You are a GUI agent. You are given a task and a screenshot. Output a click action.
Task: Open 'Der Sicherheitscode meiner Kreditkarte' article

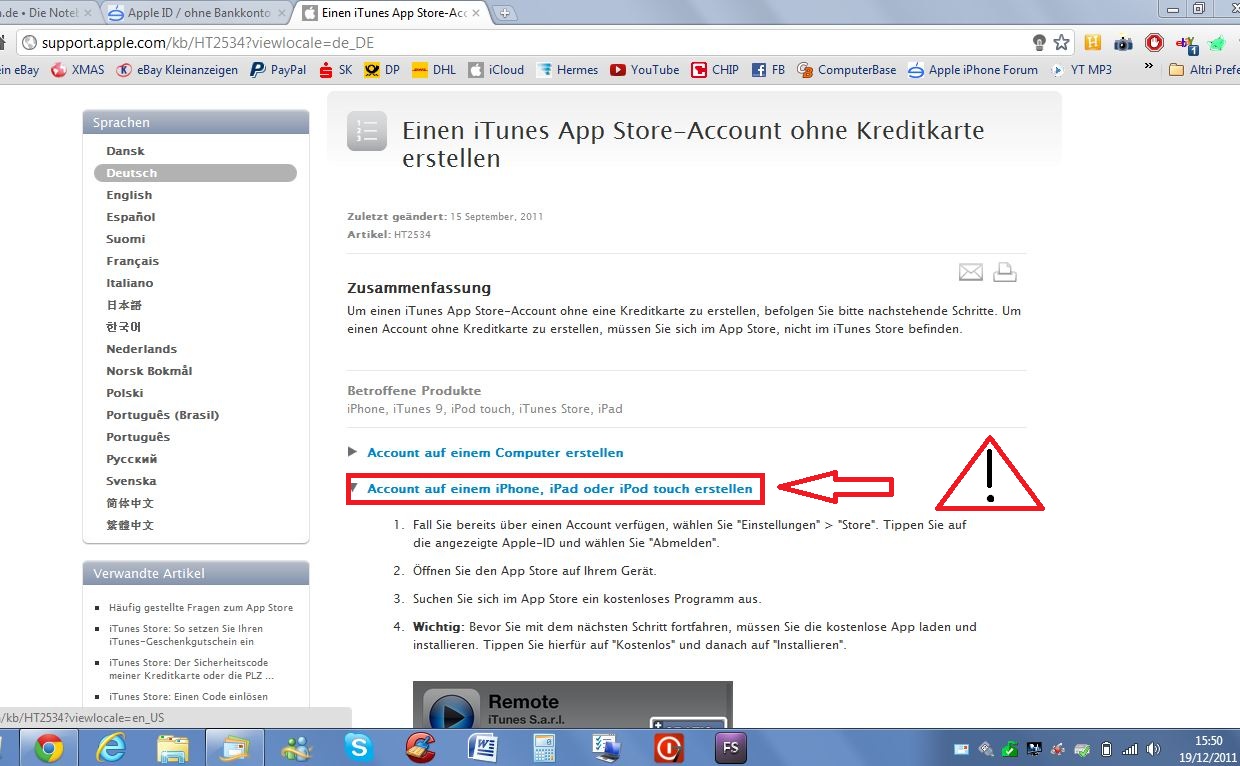point(192,669)
